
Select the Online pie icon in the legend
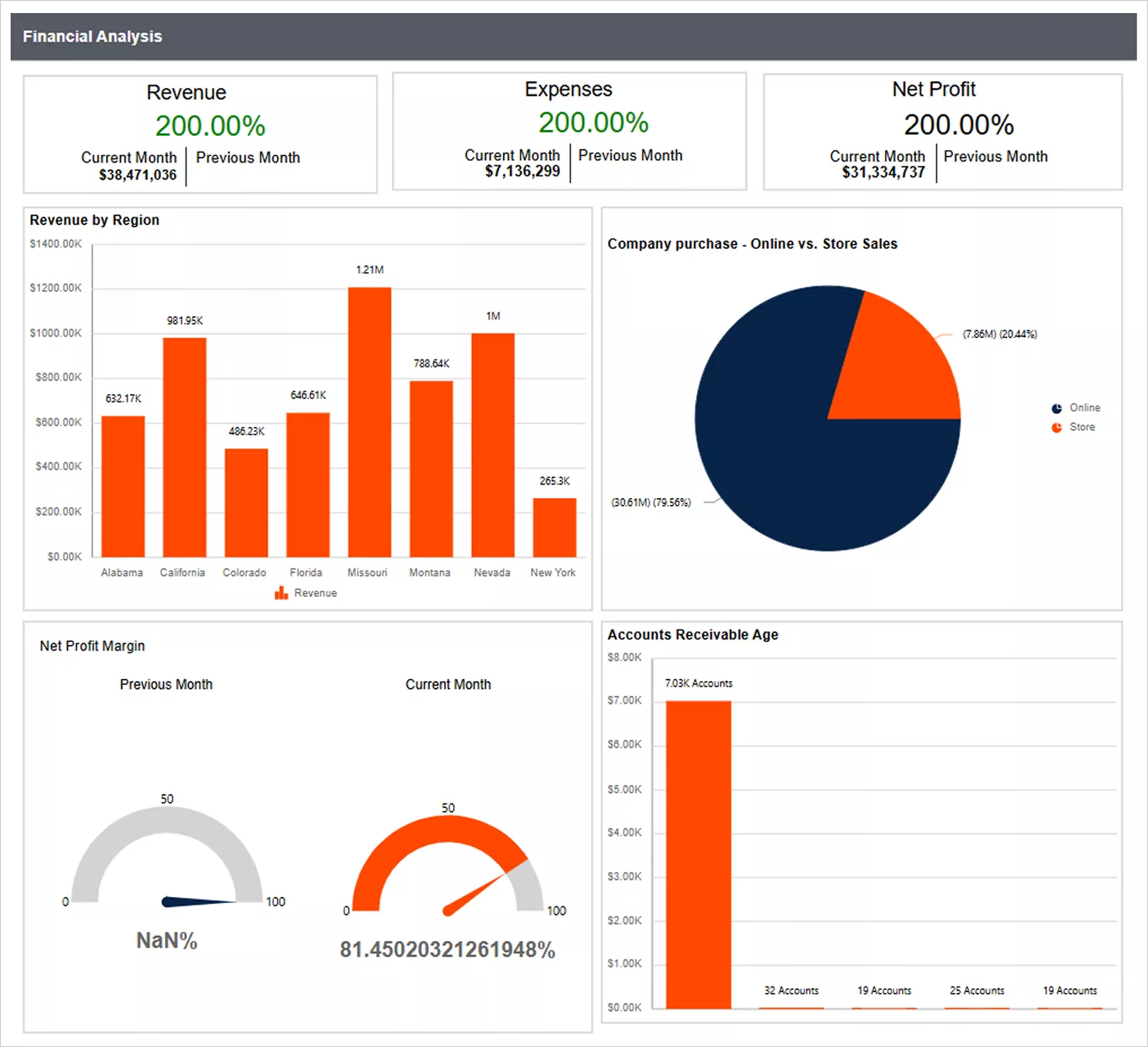[x=1055, y=408]
